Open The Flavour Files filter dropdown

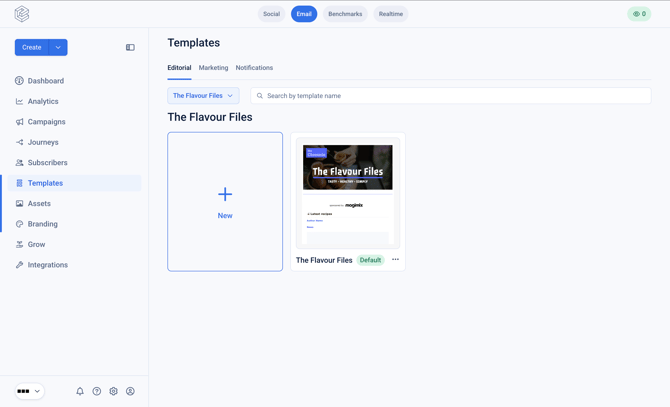click(x=203, y=96)
